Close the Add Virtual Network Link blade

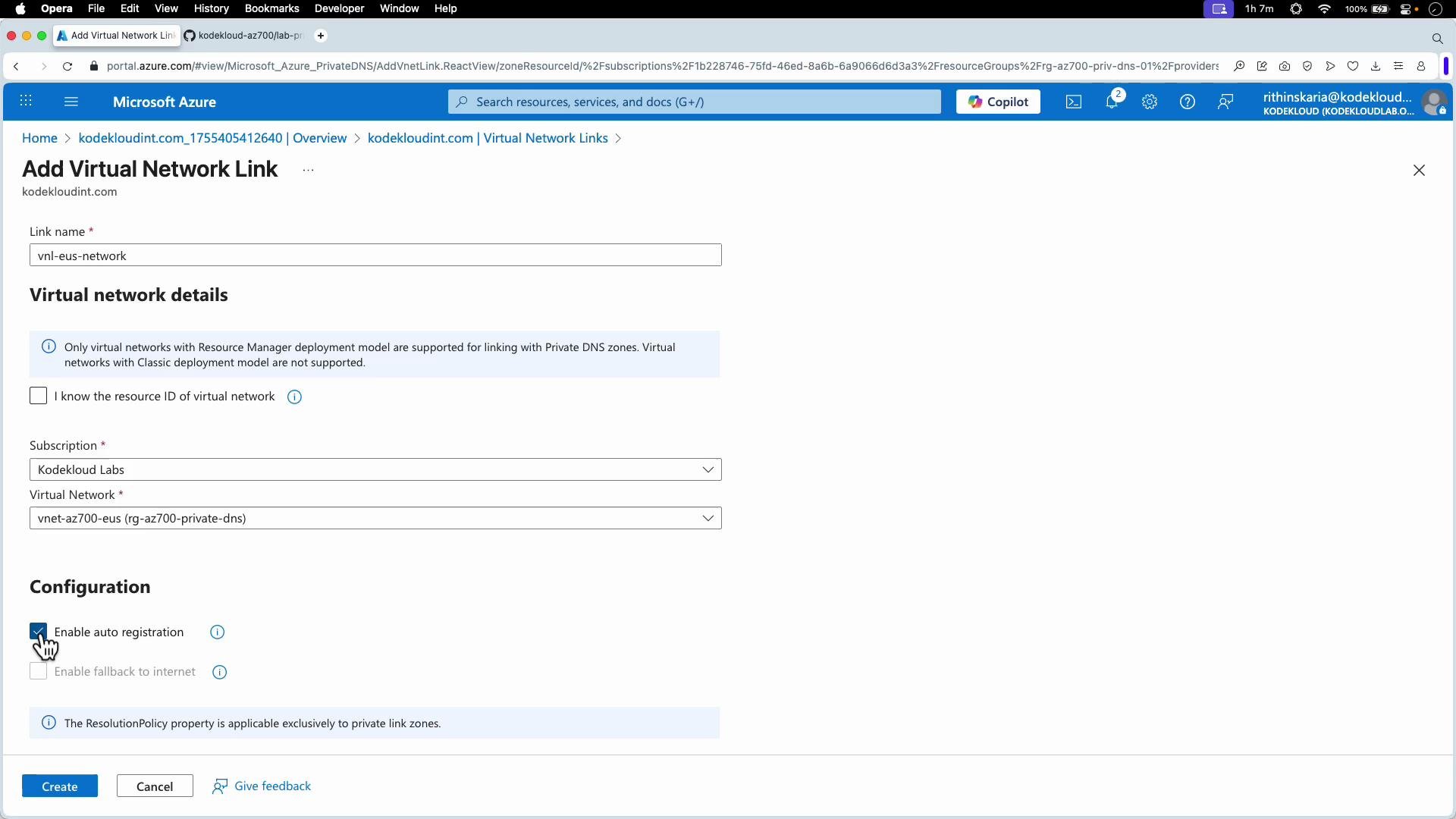pos(1419,171)
